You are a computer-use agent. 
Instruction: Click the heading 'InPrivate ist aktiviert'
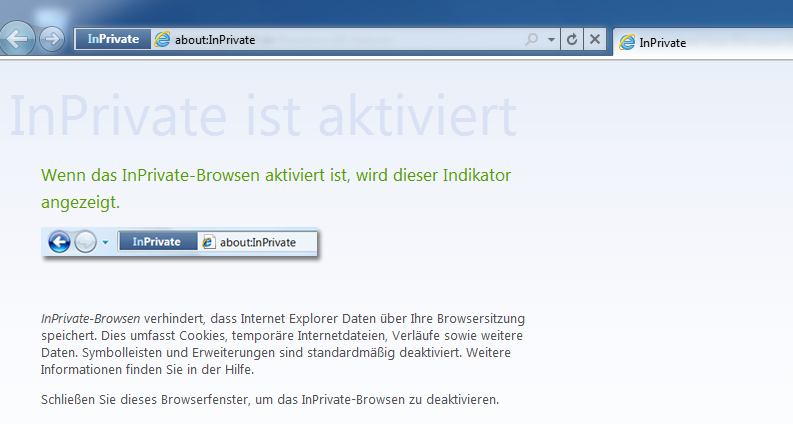pos(263,115)
